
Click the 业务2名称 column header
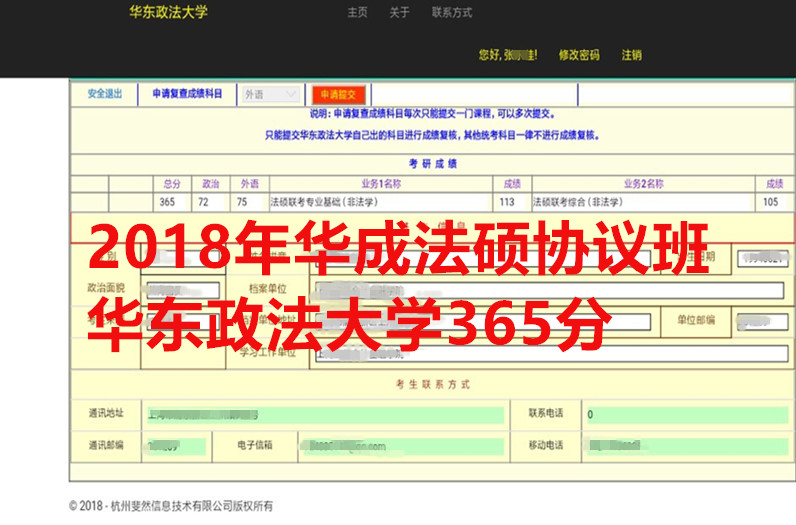click(644, 184)
